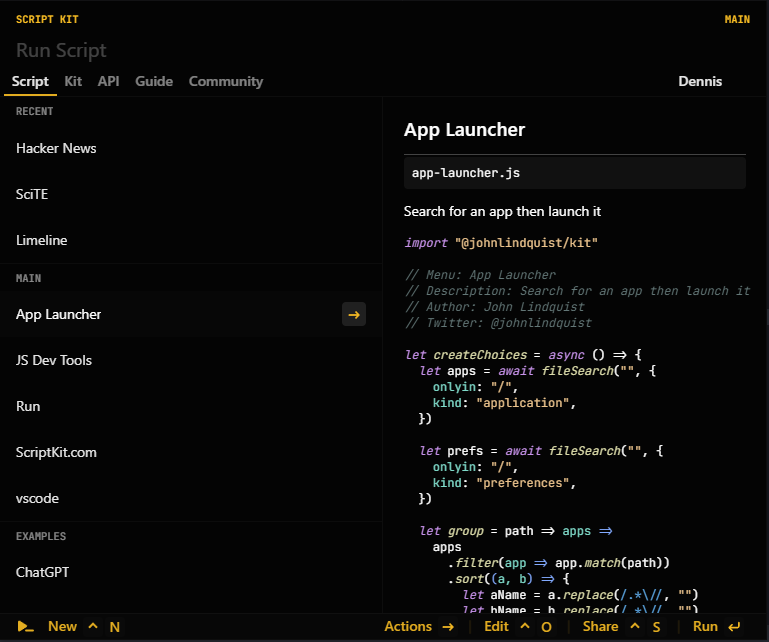Click Share in the footer bar

(x=600, y=627)
